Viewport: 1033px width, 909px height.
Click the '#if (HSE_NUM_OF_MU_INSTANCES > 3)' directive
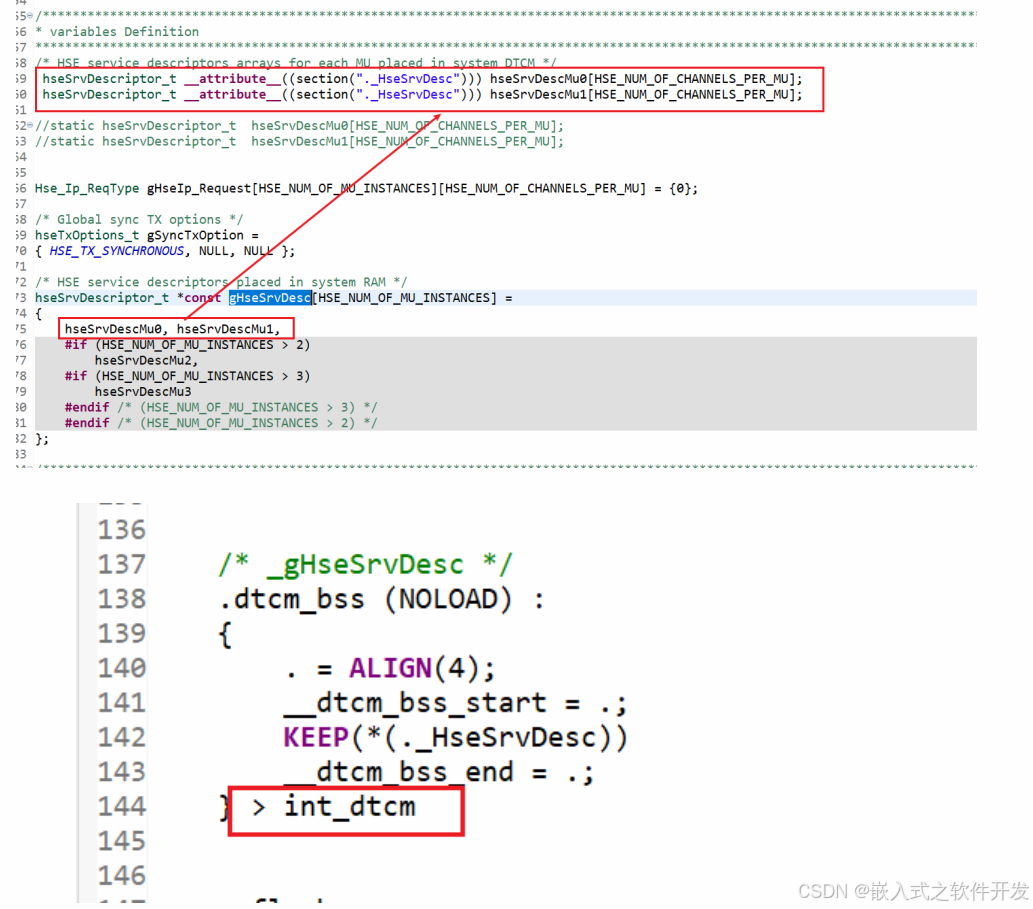click(x=187, y=376)
